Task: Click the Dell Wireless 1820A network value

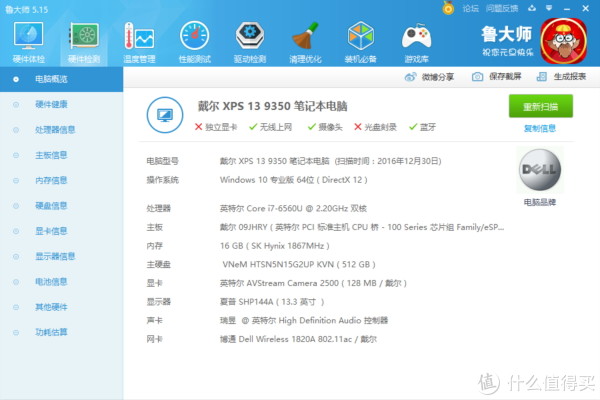Action: tap(298, 339)
